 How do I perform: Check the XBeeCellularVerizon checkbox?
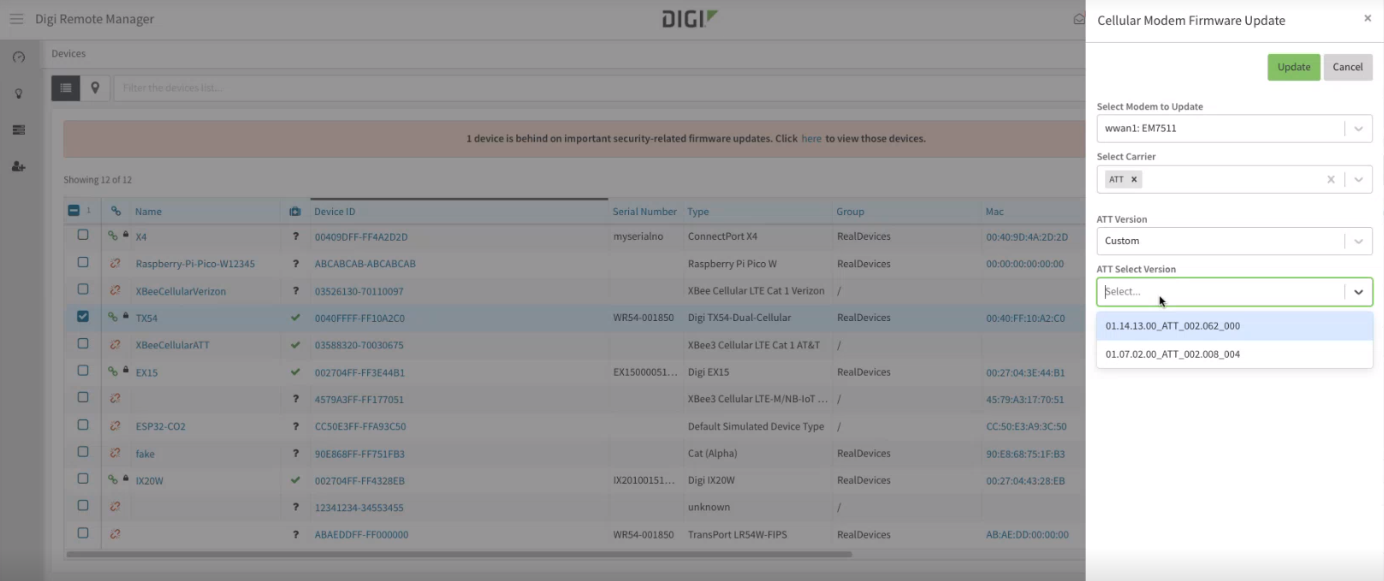83,289
